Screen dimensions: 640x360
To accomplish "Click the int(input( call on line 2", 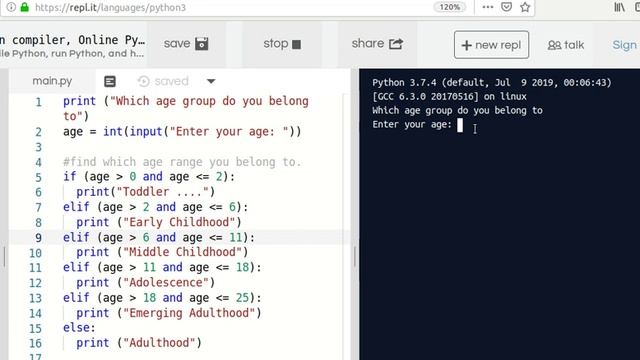I will (136, 131).
